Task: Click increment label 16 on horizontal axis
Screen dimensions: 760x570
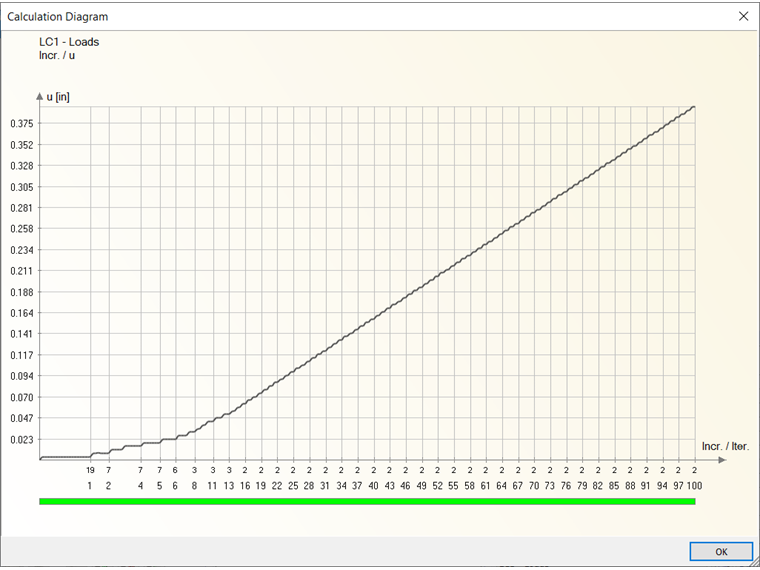Action: [x=245, y=486]
